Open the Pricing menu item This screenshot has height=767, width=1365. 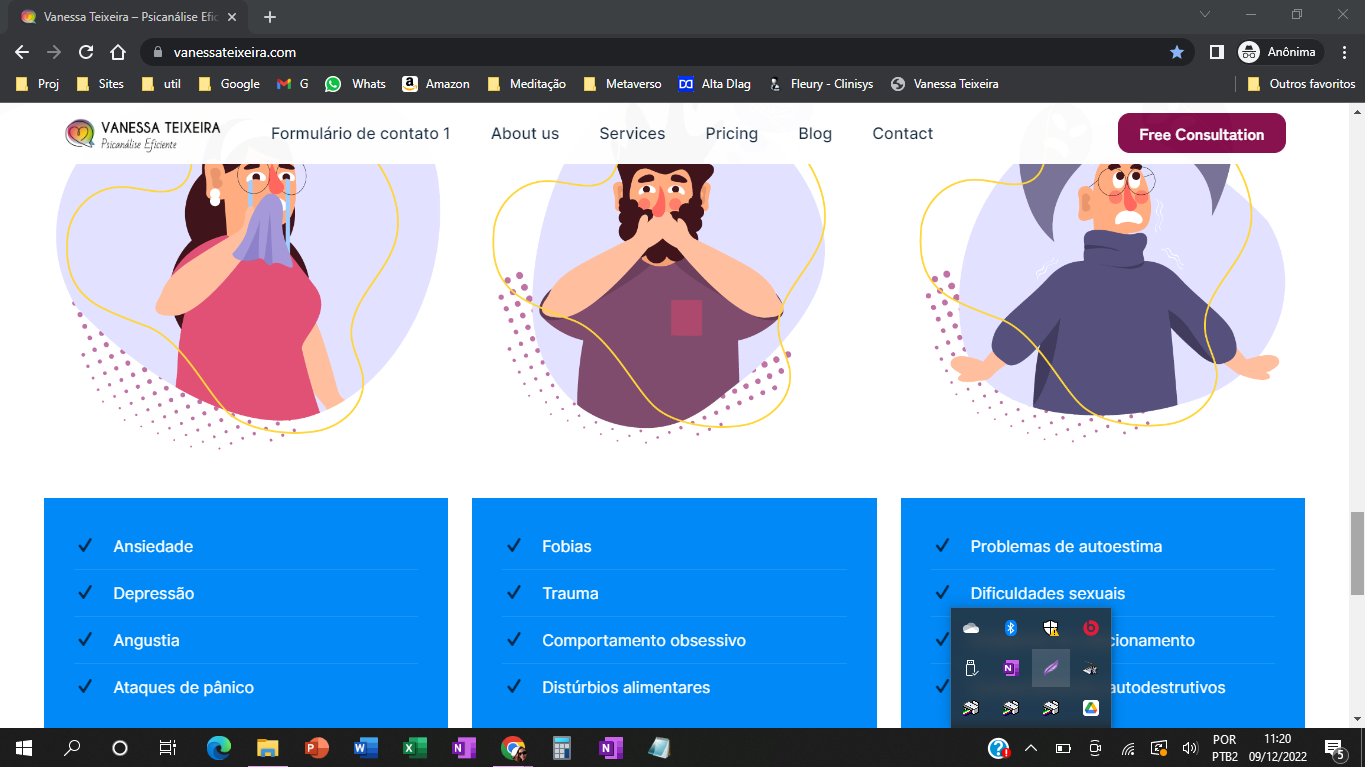731,133
